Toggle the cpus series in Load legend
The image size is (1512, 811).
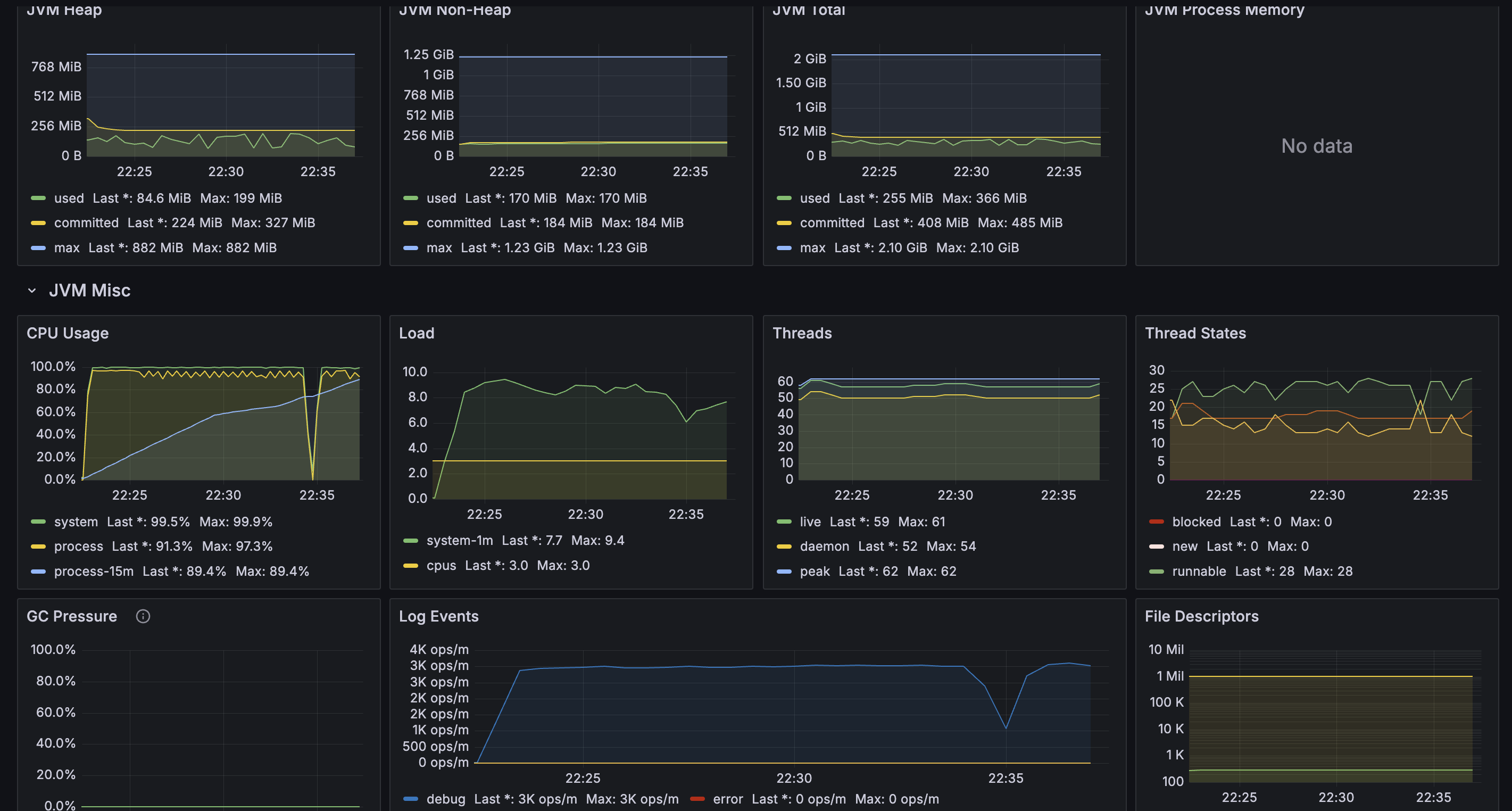click(x=441, y=565)
